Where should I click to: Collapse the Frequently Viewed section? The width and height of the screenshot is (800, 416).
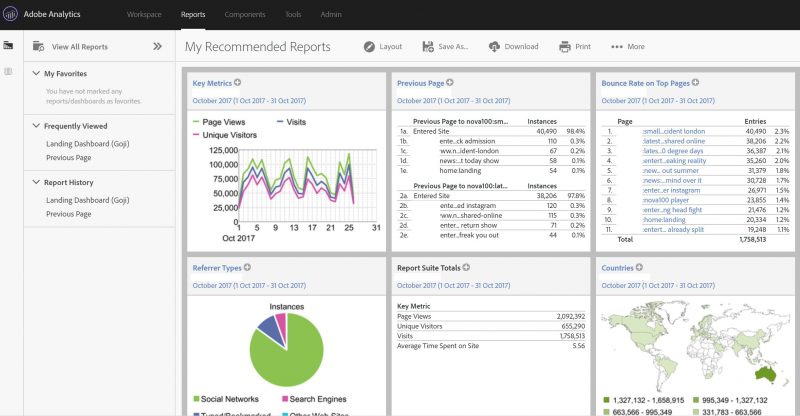coord(36,126)
